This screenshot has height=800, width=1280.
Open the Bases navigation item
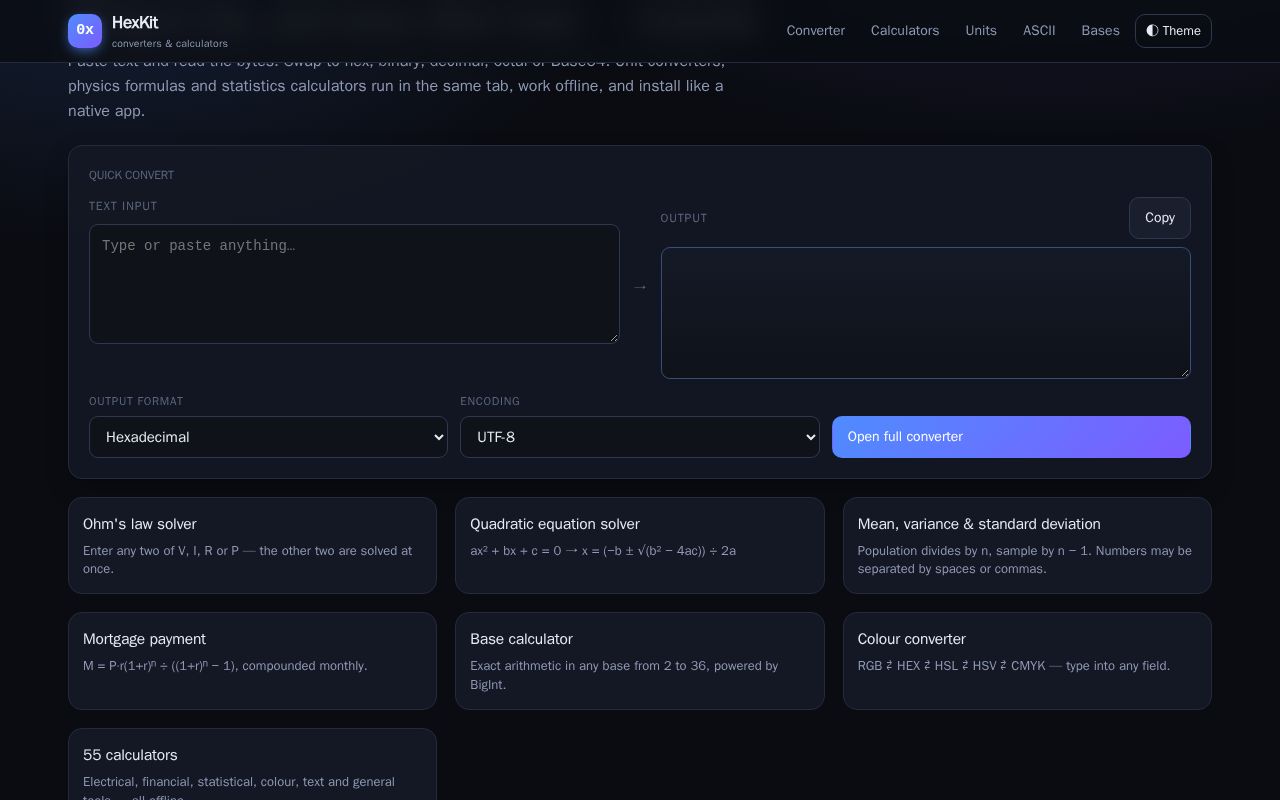1100,31
